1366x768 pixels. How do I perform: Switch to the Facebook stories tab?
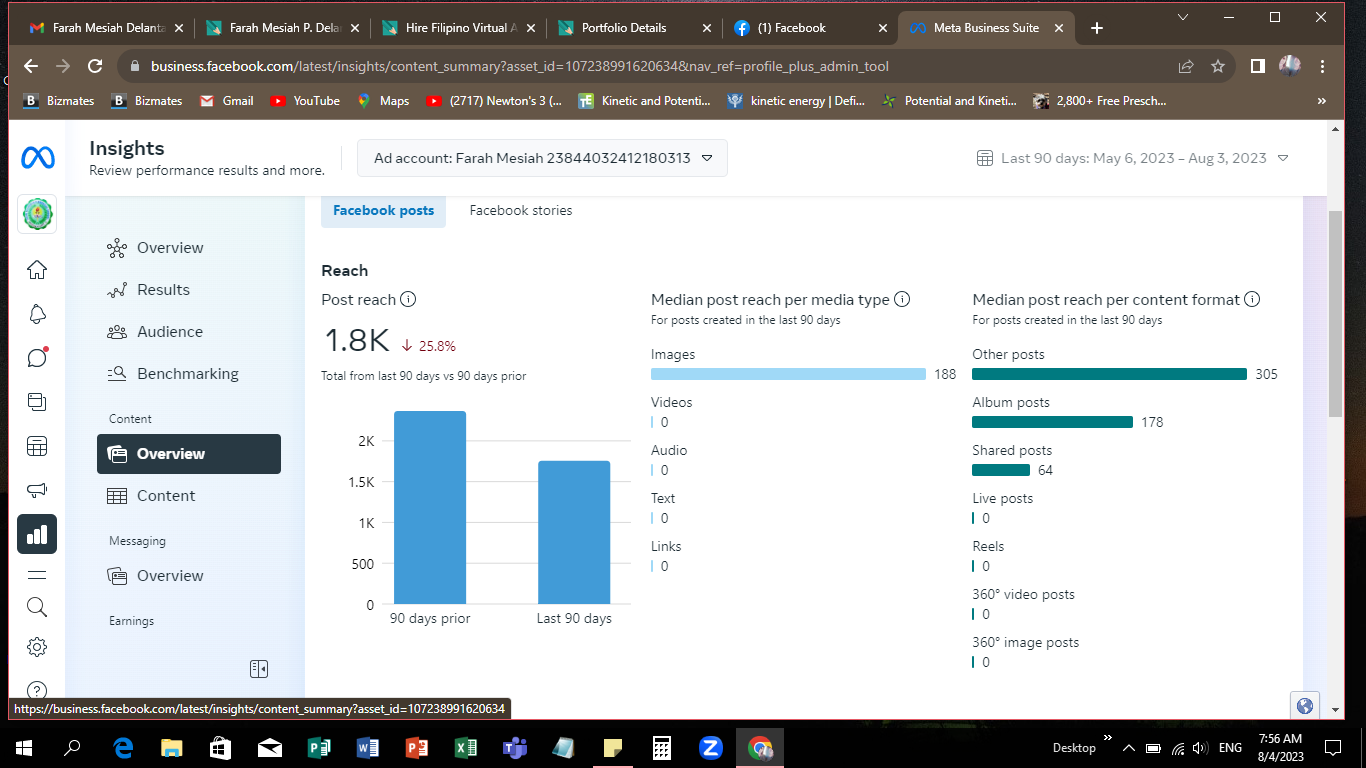point(521,211)
